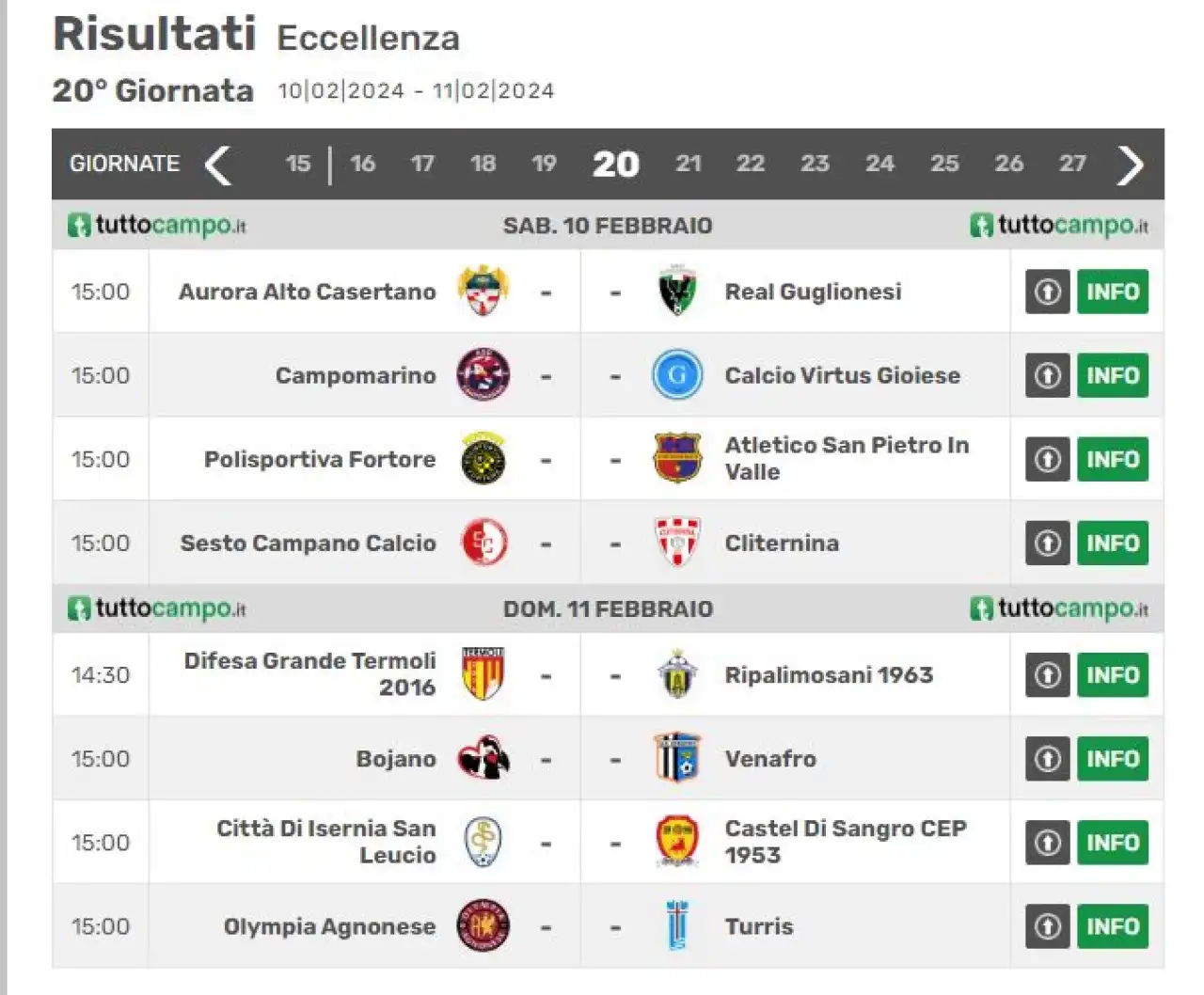Go to previous giornate with left chevron
Screen dimensions: 1204x995
tap(218, 165)
